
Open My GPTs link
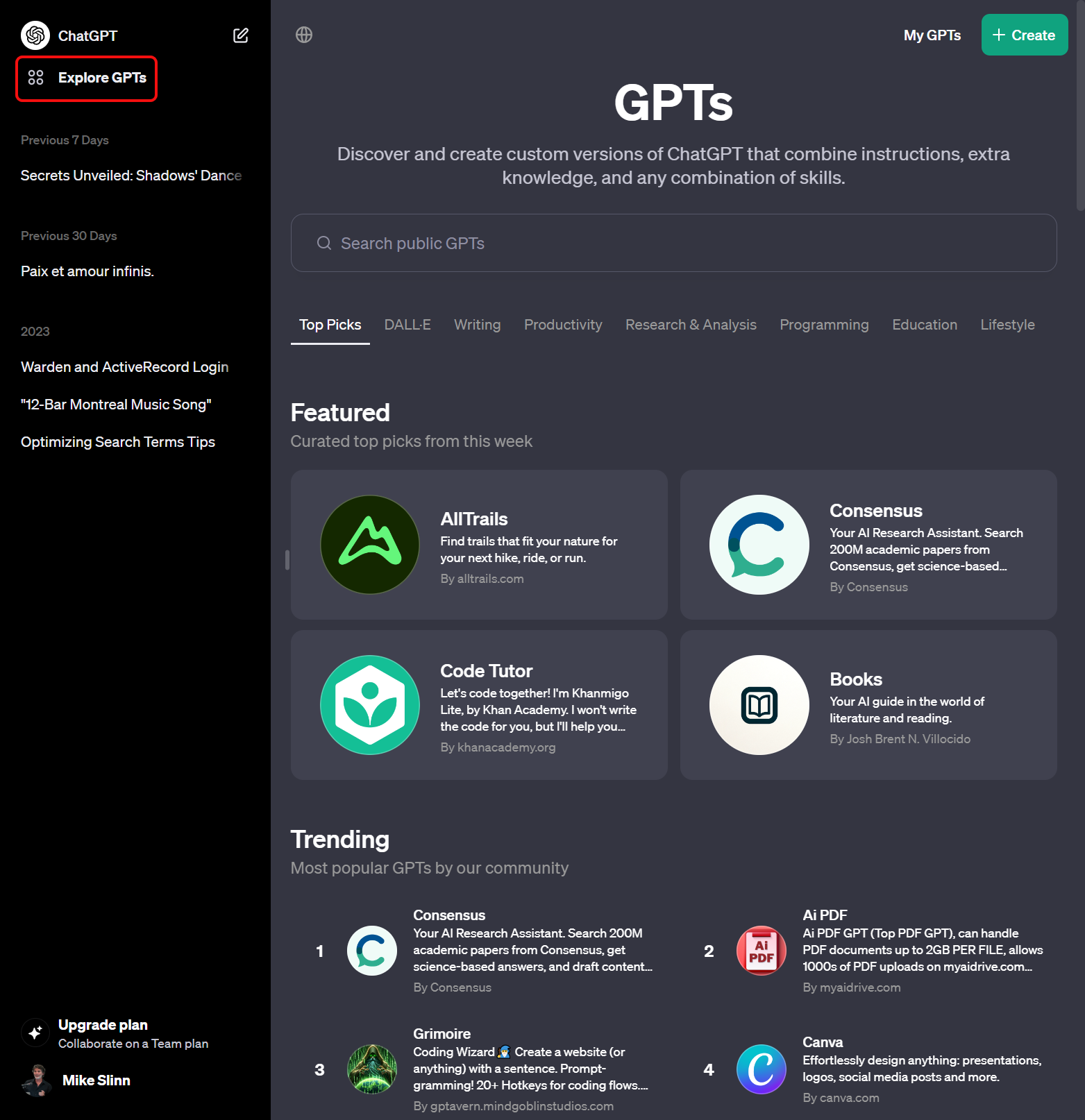click(x=932, y=35)
